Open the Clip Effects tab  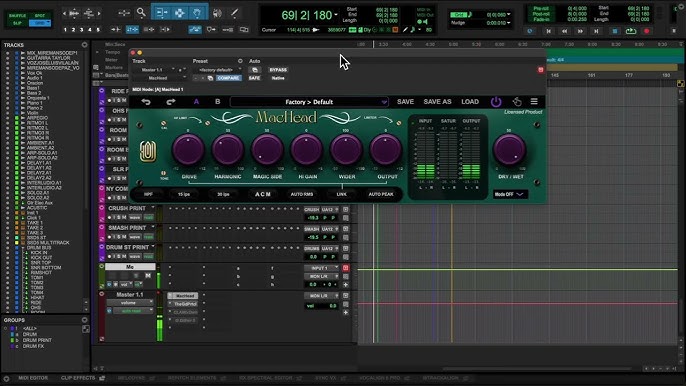click(78, 378)
